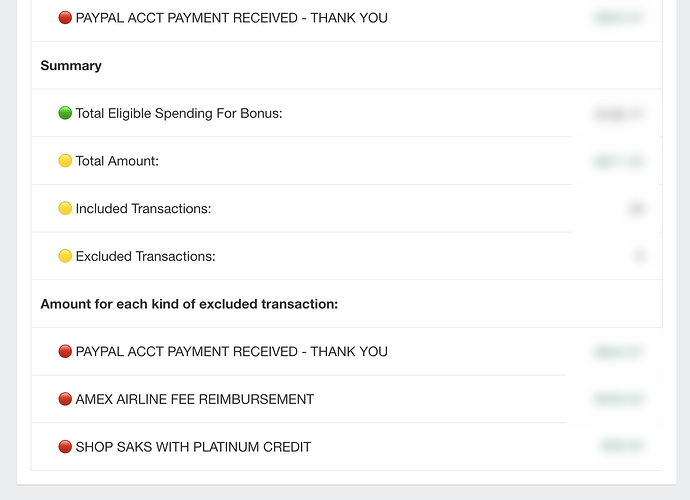Click the yellow circle next to Total Amount

(x=65, y=161)
